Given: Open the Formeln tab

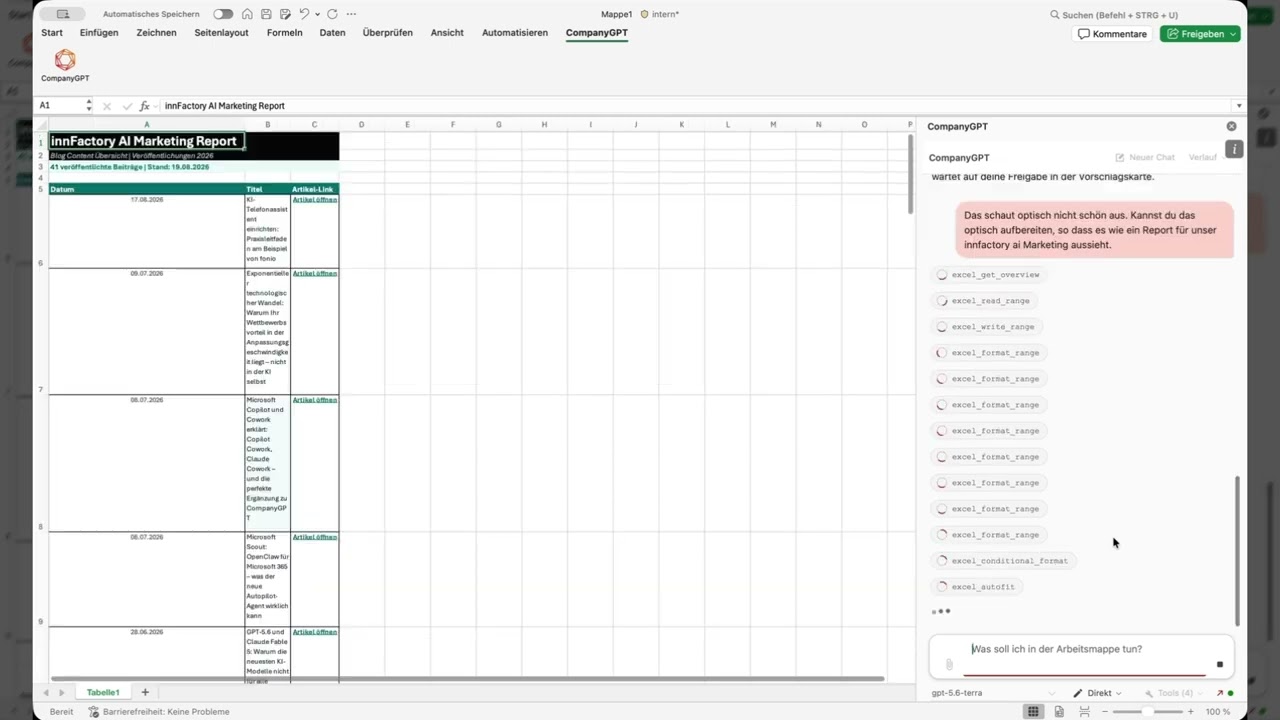Looking at the screenshot, I should [x=285, y=33].
